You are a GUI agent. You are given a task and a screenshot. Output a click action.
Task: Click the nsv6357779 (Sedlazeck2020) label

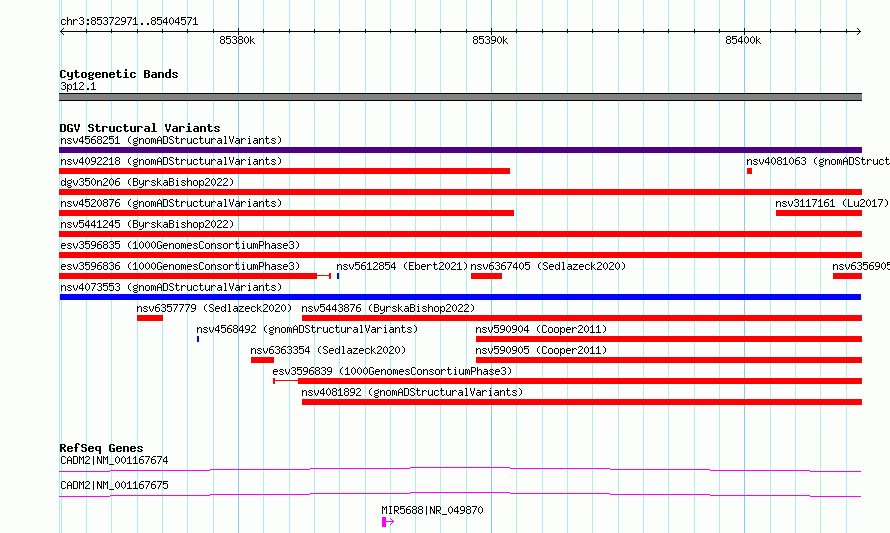coord(214,308)
